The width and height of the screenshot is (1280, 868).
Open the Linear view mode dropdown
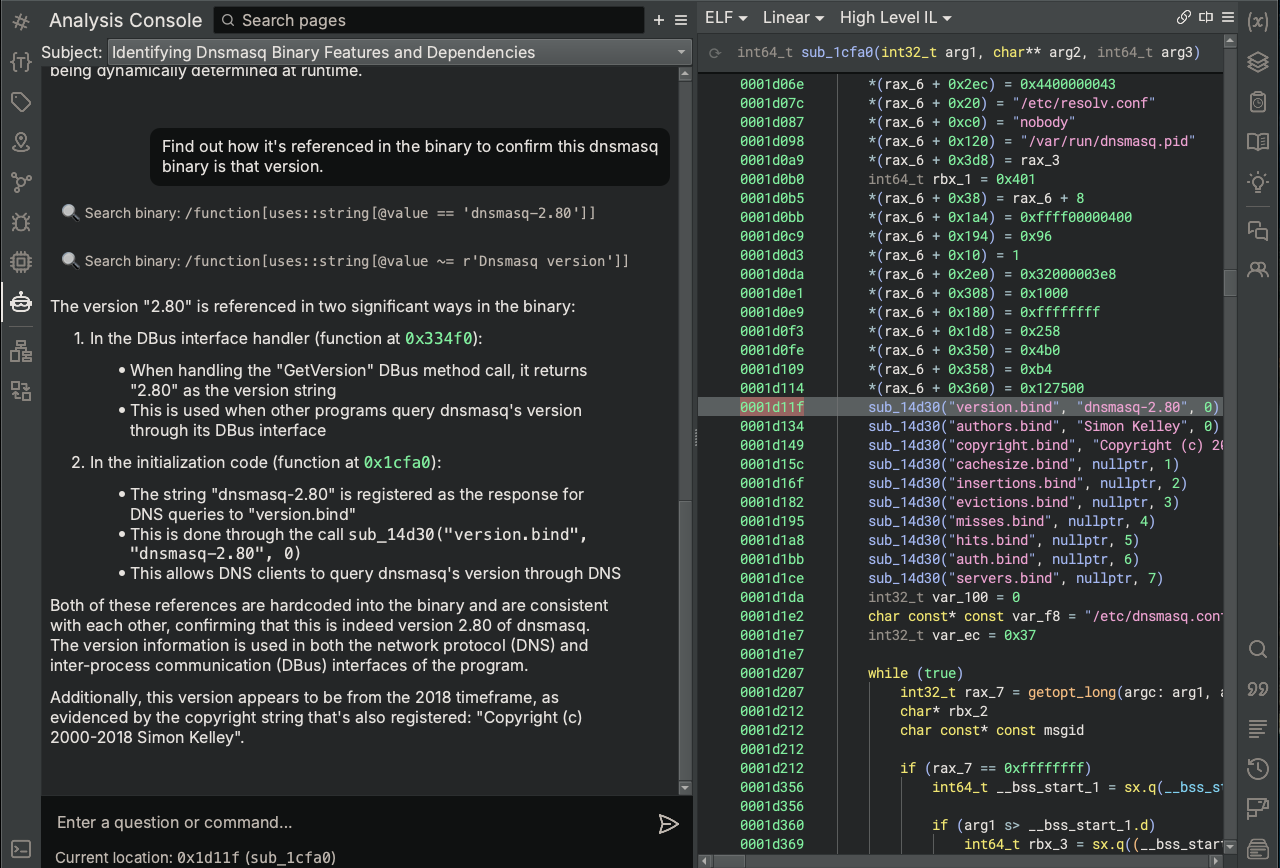pyautogui.click(x=793, y=17)
